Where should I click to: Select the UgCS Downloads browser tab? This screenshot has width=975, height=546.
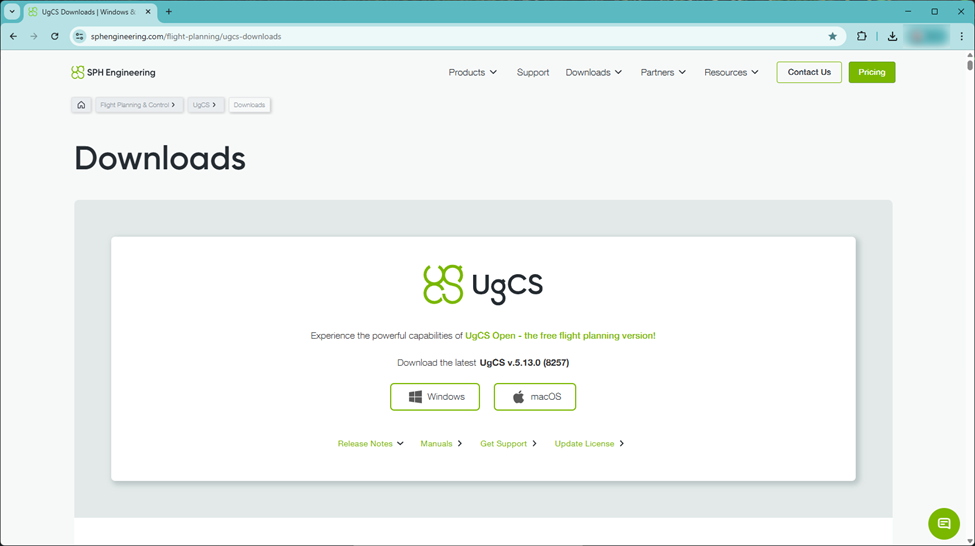(x=90, y=12)
